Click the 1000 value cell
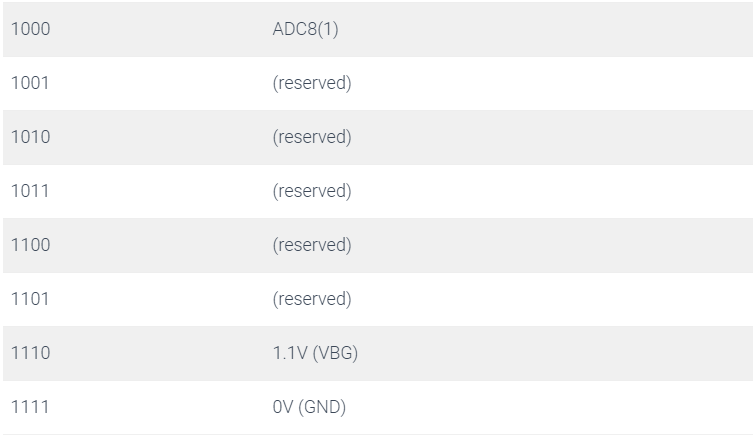This screenshot has height=435, width=755. pyautogui.click(x=30, y=29)
